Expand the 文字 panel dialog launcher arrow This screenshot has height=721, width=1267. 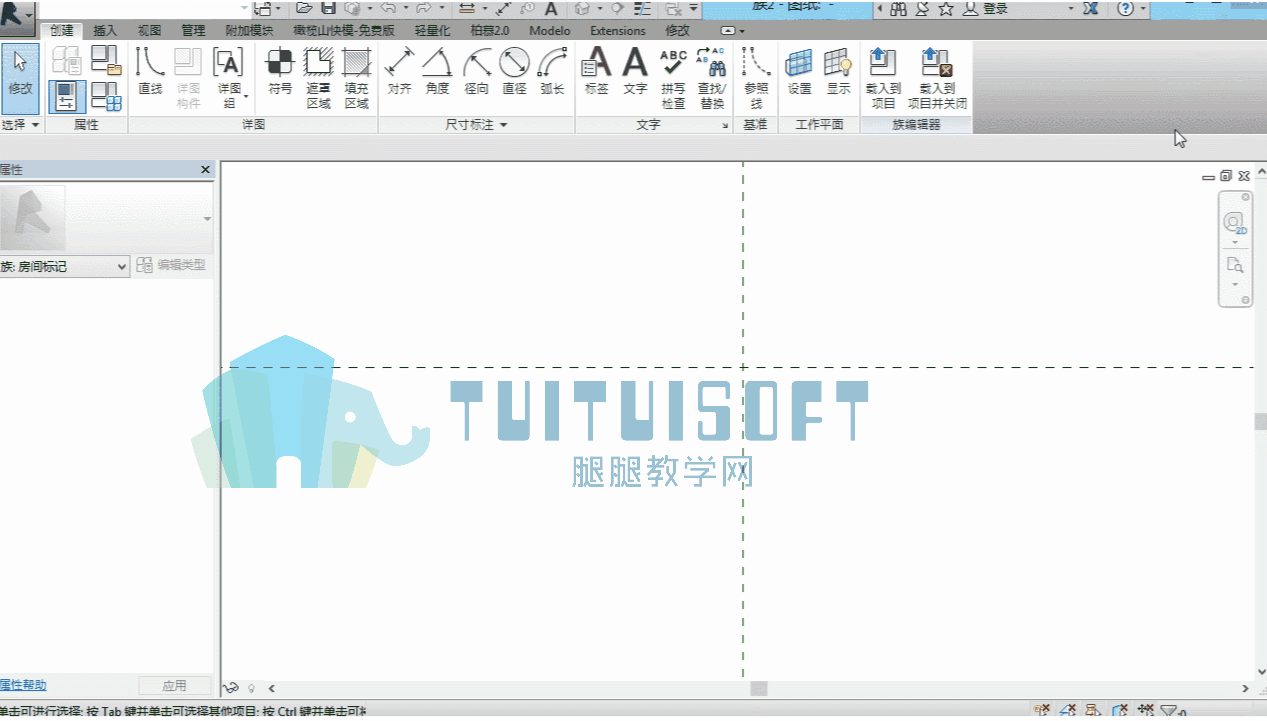point(725,126)
